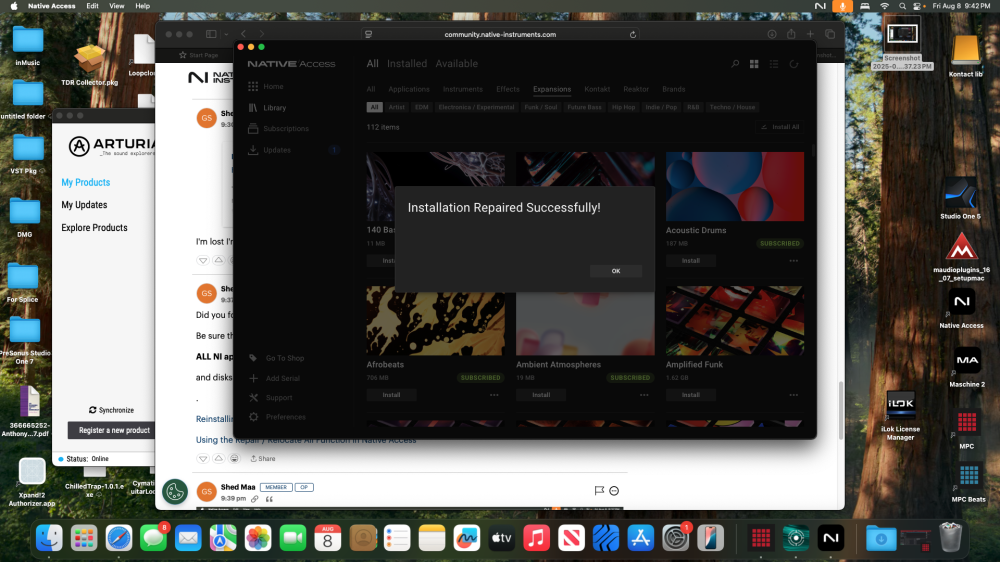Click Register a new product button
Image resolution: width=1000 pixels, height=562 pixels.
click(112, 431)
